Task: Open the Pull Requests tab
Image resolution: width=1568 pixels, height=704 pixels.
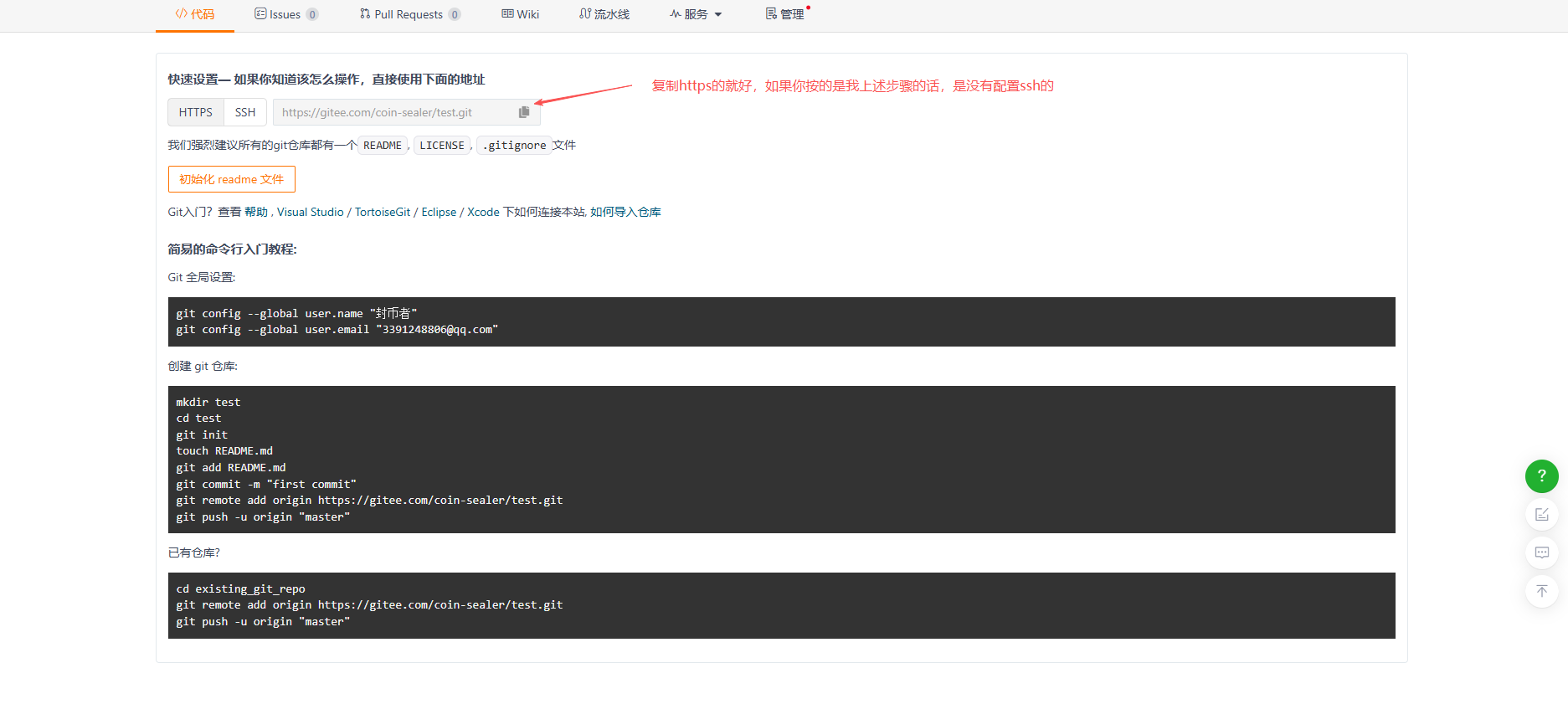Action: pos(409,14)
